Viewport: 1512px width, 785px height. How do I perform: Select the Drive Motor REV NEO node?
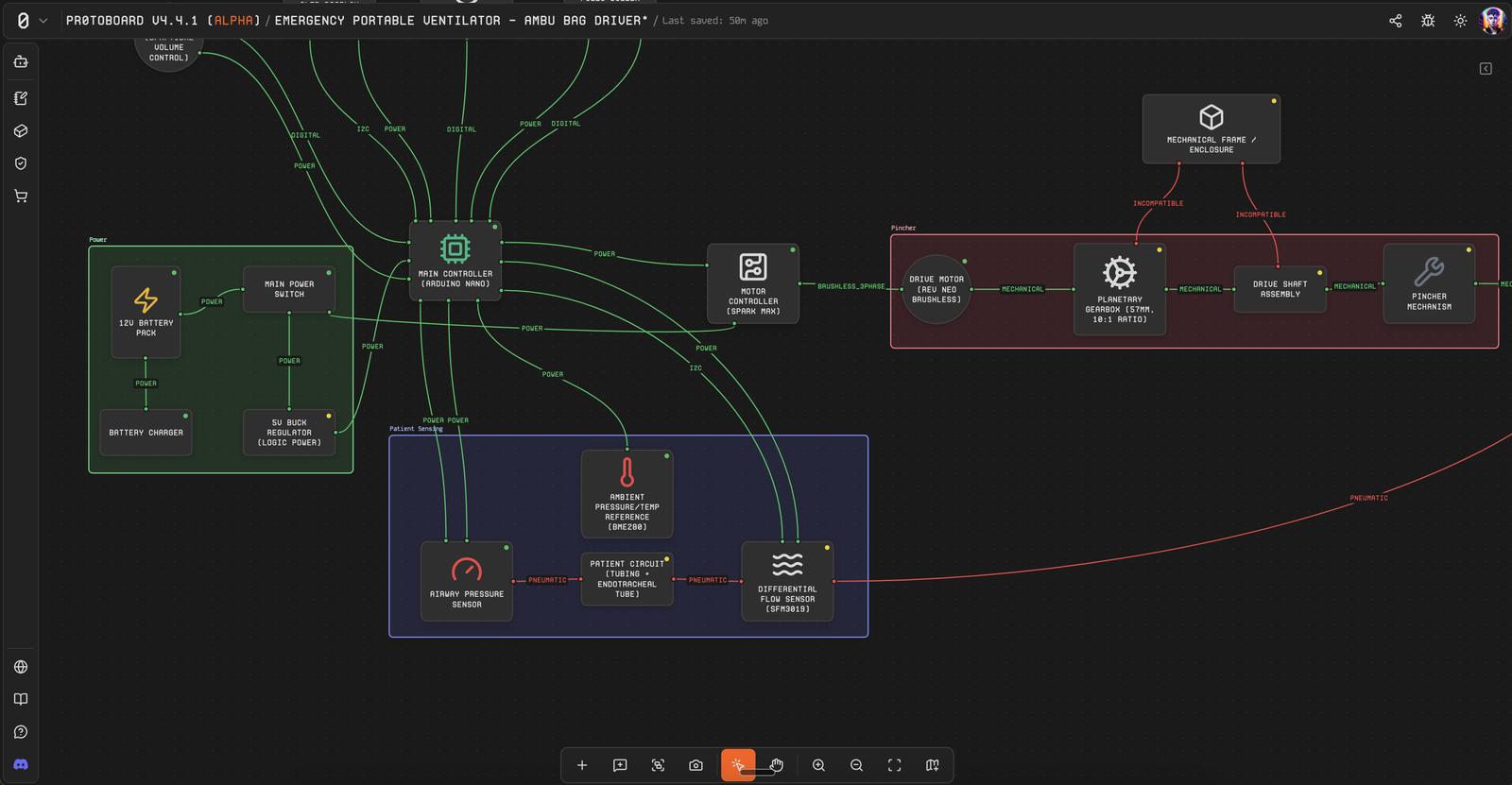click(936, 289)
